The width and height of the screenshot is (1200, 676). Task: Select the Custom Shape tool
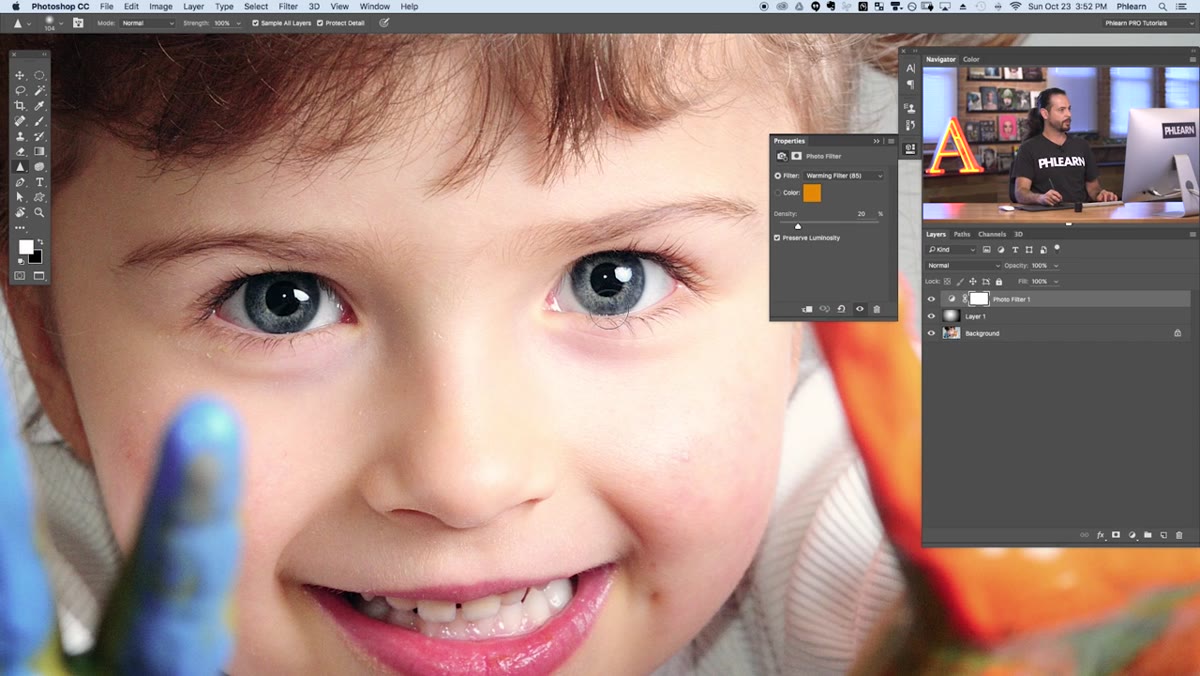pyautogui.click(x=40, y=197)
